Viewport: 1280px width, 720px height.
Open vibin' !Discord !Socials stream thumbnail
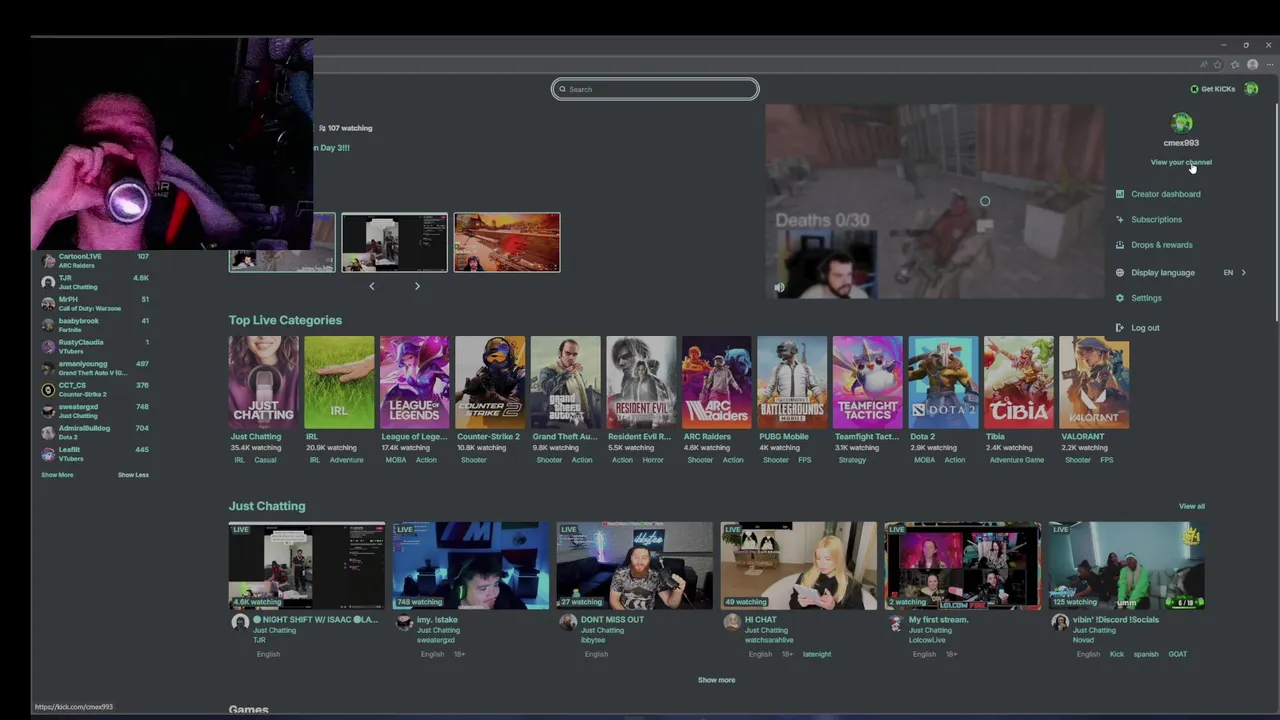coord(1127,566)
